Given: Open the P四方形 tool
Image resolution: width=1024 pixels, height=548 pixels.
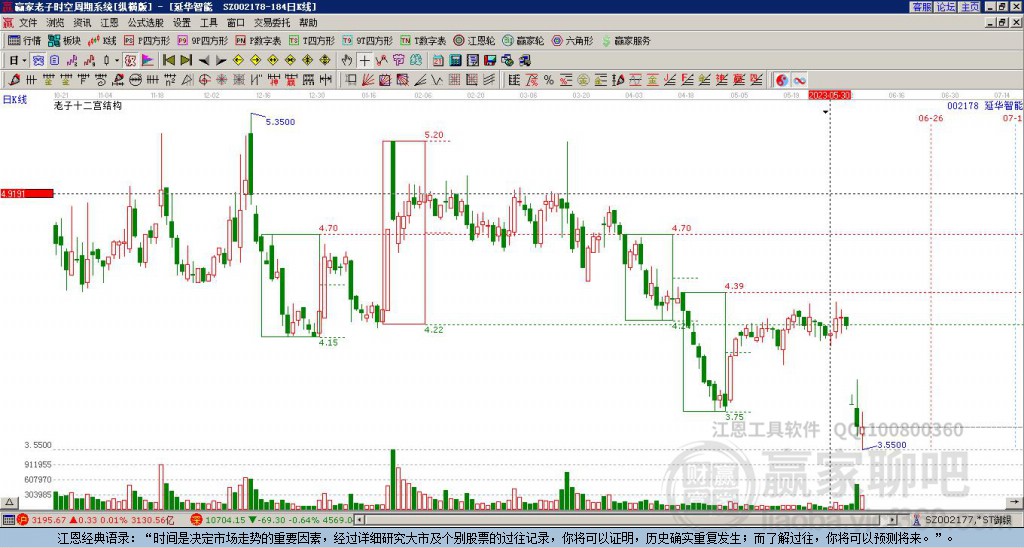Looking at the screenshot, I should tap(147, 40).
